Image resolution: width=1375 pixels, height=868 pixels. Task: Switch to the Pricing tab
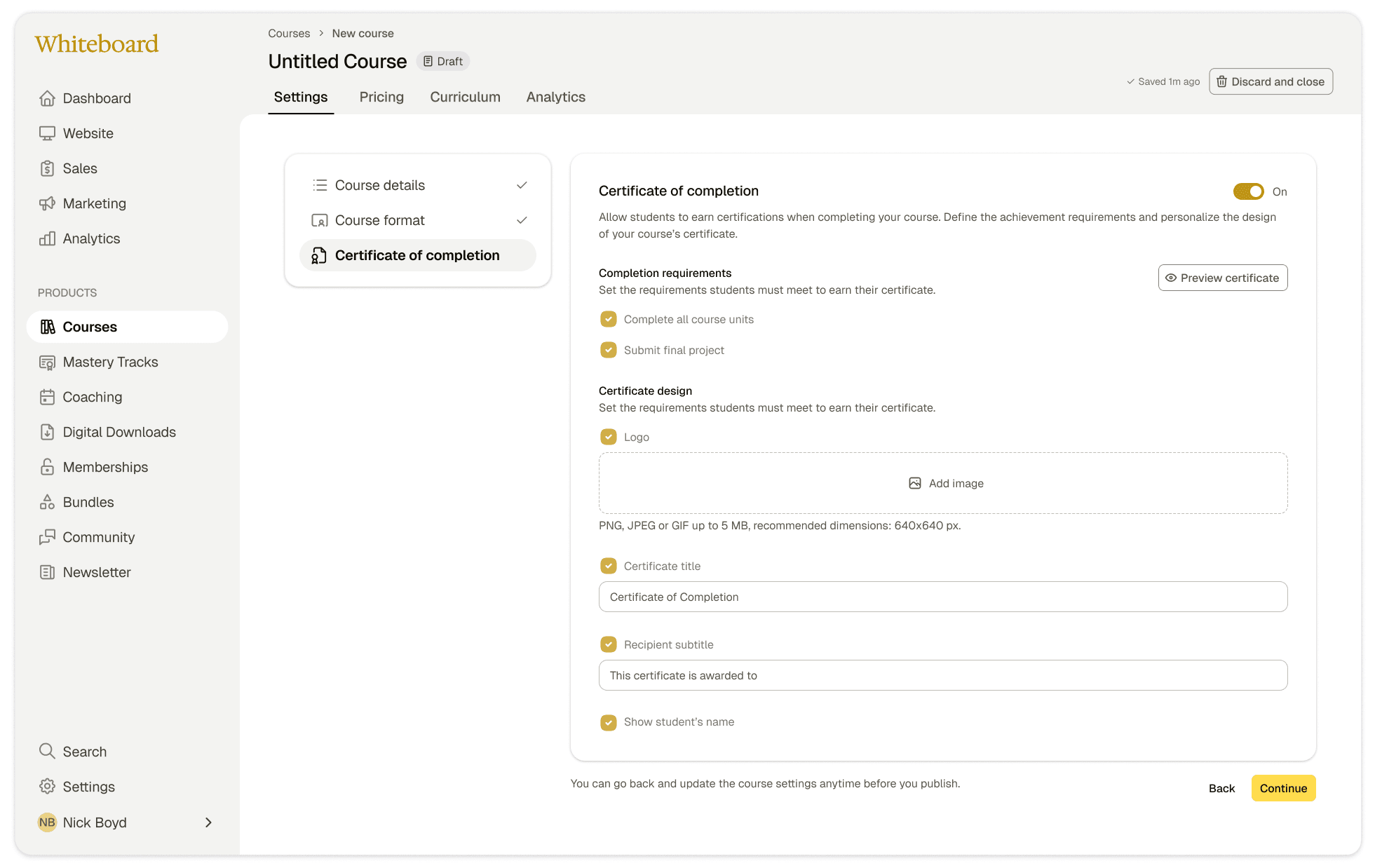pyautogui.click(x=381, y=97)
